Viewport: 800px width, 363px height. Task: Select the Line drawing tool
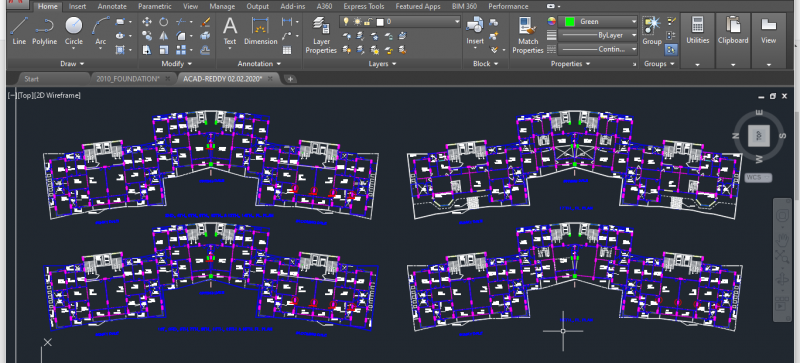(19, 31)
